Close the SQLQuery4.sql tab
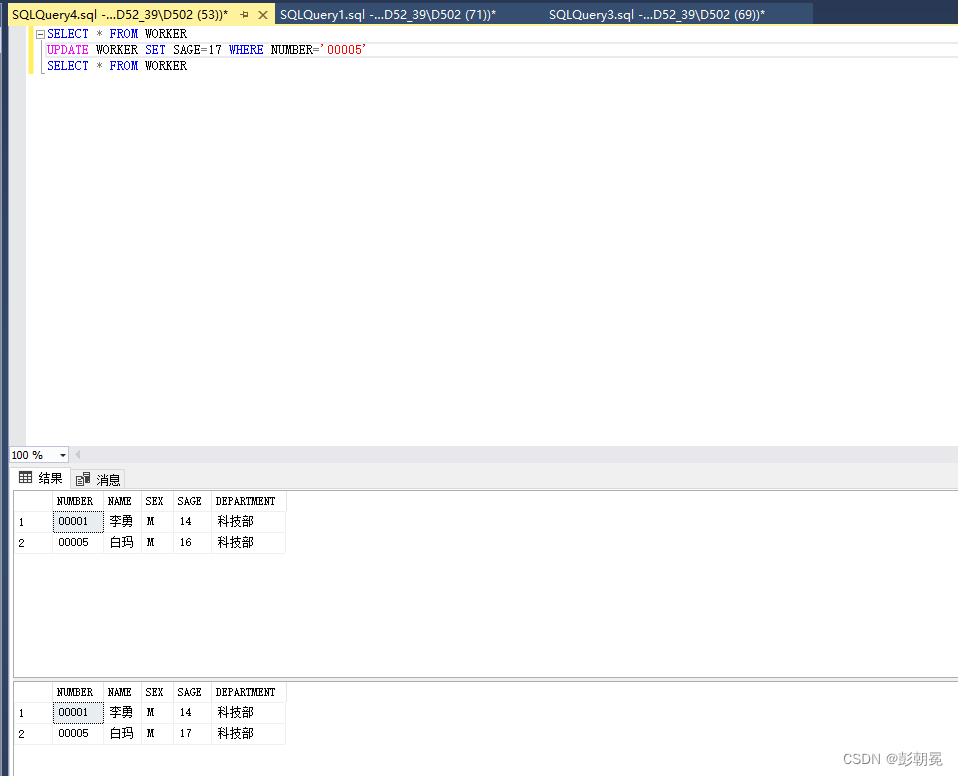958x776 pixels. [262, 15]
